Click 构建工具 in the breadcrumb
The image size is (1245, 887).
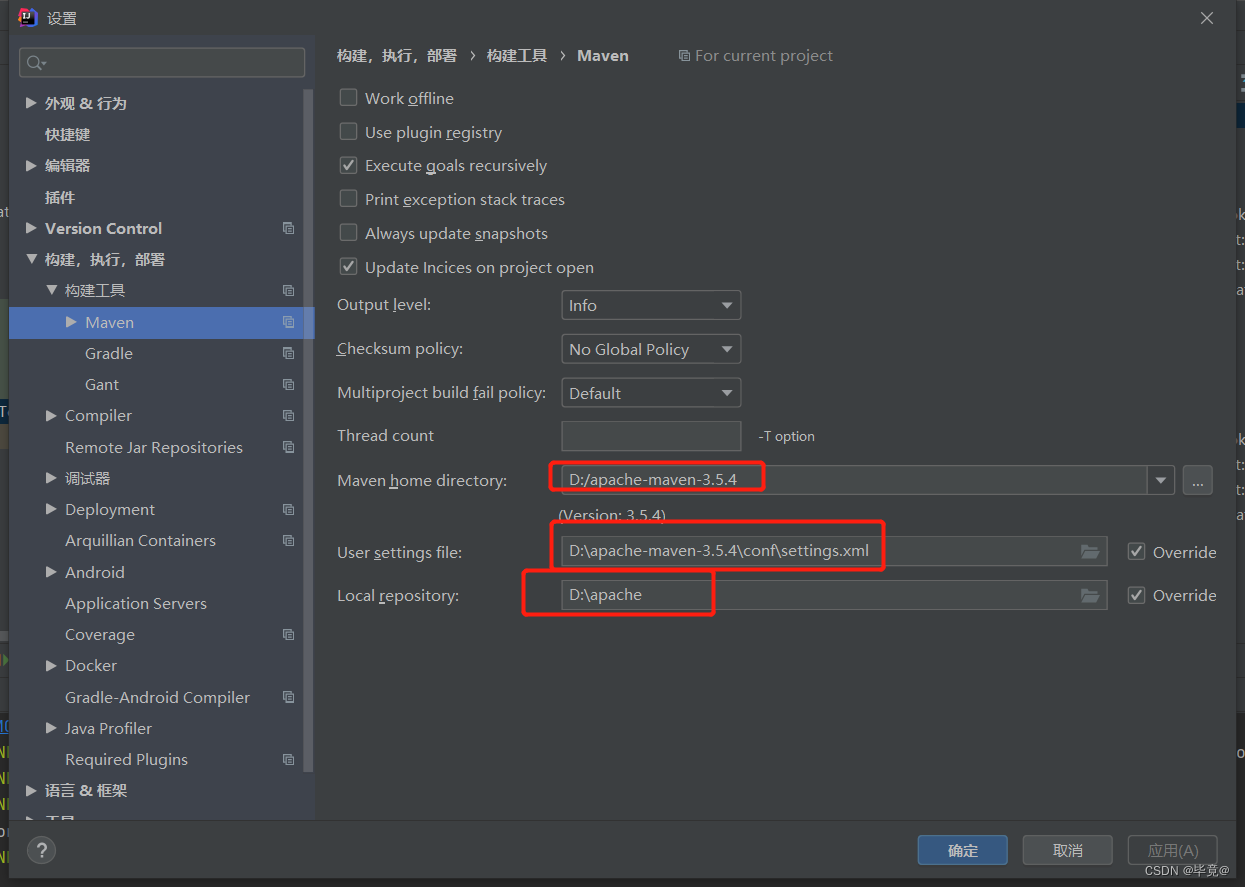(517, 56)
